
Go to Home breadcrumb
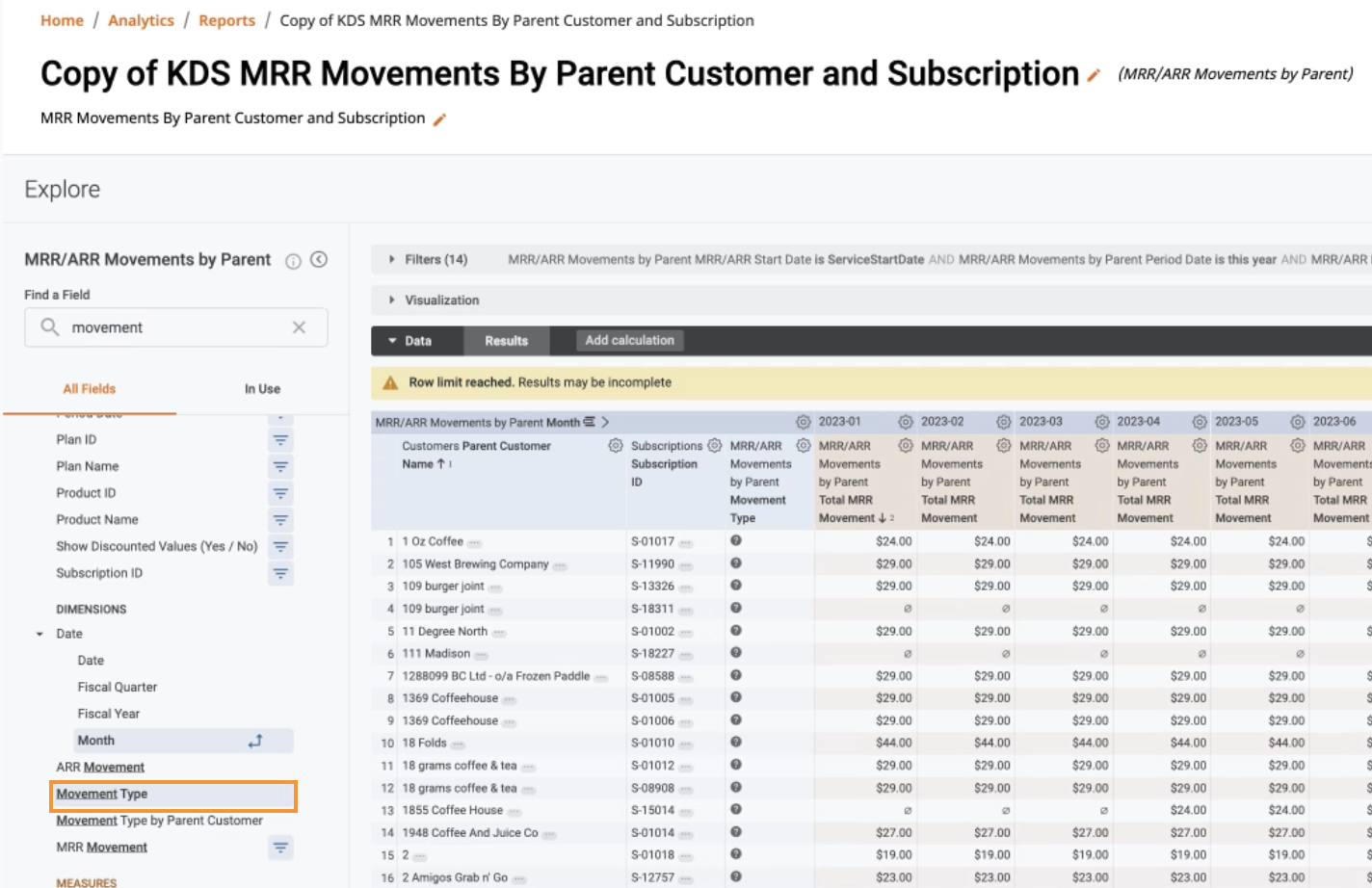tap(62, 20)
